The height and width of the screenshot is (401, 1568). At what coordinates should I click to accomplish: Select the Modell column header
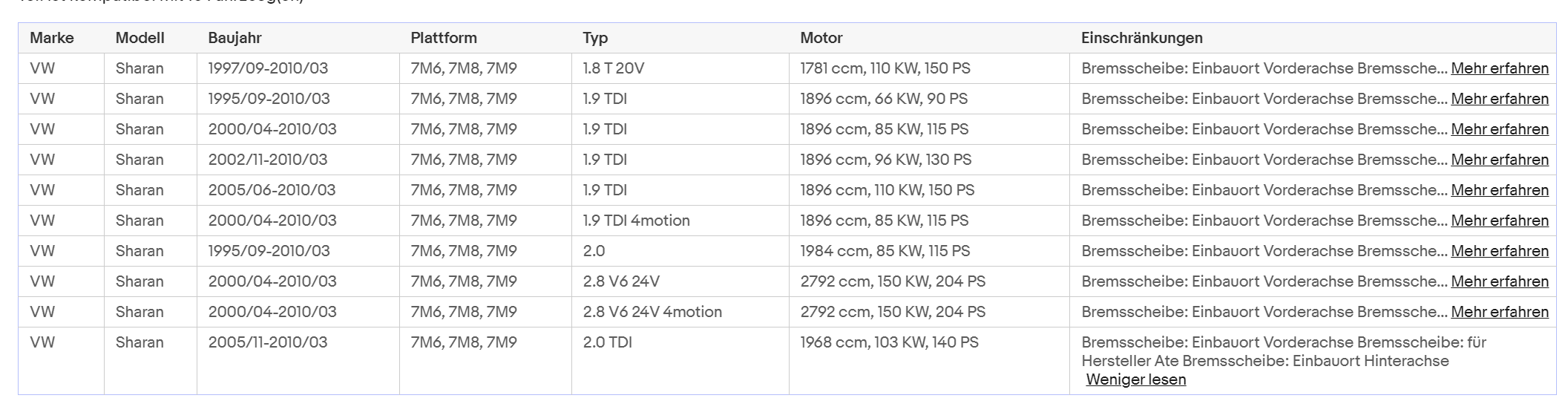pyautogui.click(x=140, y=38)
